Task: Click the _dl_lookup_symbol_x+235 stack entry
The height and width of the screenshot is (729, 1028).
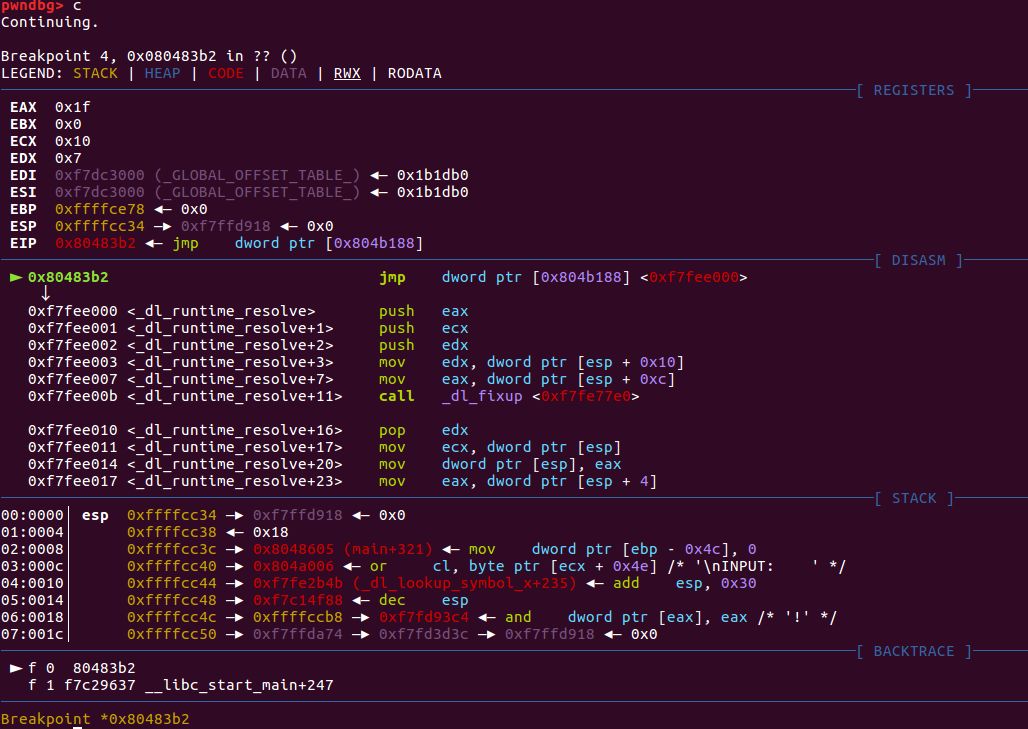Action: [x=414, y=583]
